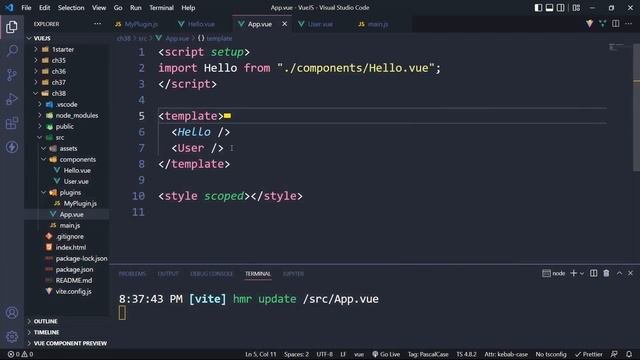Customize layout icon in title bar
Screen dimensions: 640x360
(x=576, y=8)
